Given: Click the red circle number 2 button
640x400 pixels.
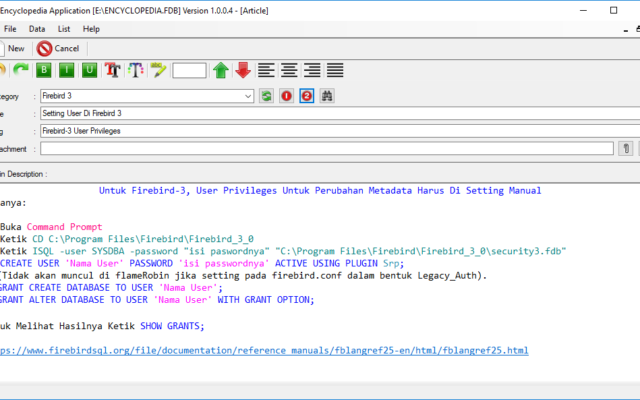Looking at the screenshot, I should pyautogui.click(x=307, y=96).
